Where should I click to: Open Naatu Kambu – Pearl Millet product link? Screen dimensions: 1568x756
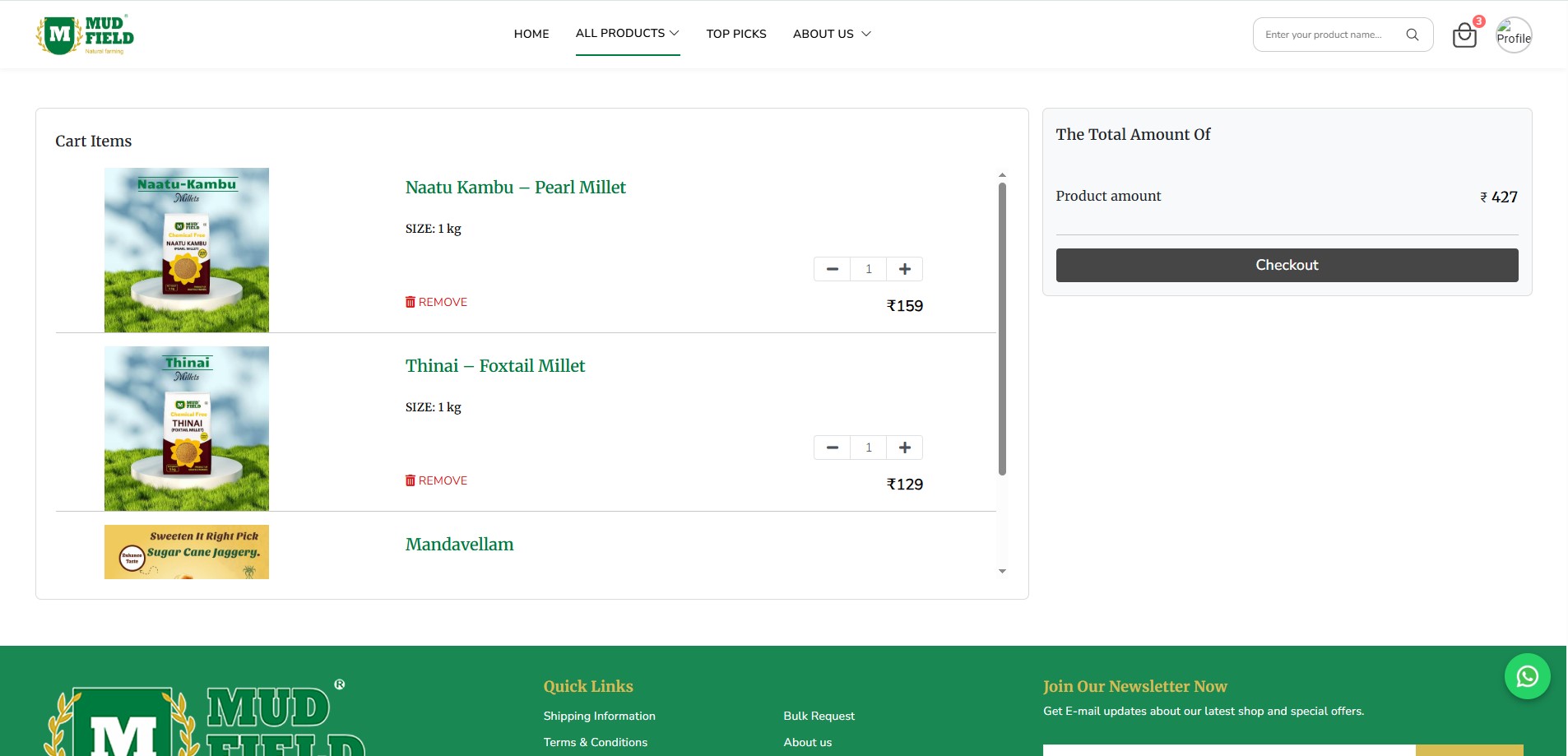pos(516,188)
